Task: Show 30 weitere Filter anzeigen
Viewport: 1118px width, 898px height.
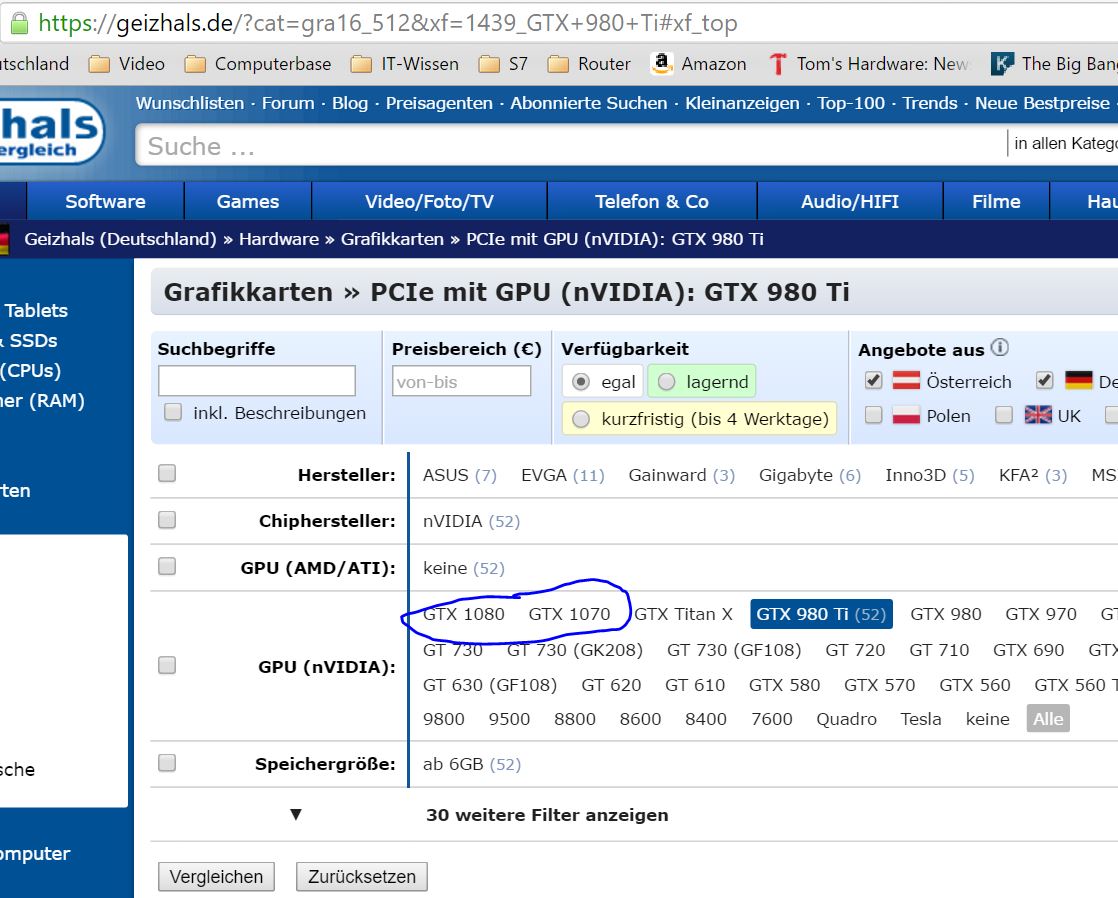Action: (x=547, y=815)
